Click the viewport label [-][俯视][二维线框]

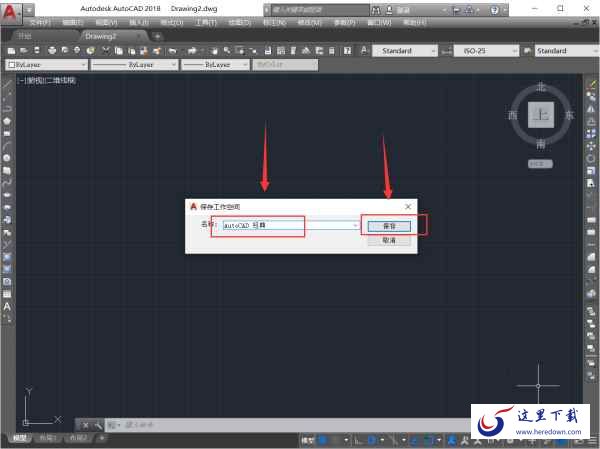48,80
